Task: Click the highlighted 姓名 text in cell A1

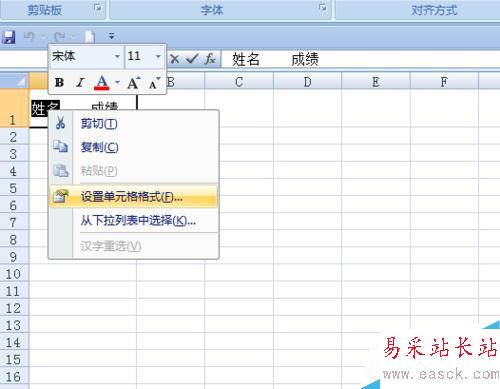Action: [x=45, y=108]
